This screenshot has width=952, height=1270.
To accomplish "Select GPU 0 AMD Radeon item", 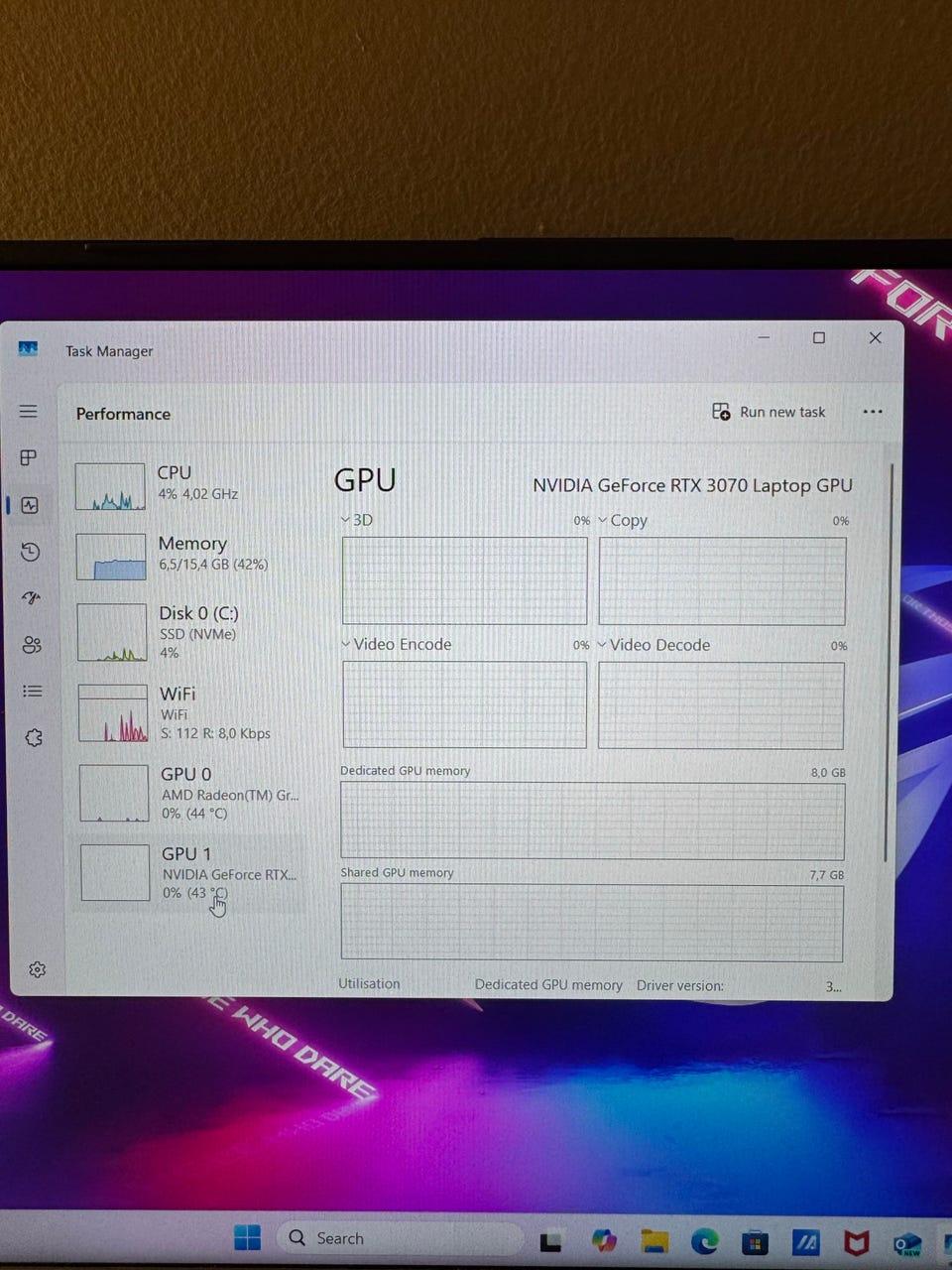I will [x=190, y=793].
